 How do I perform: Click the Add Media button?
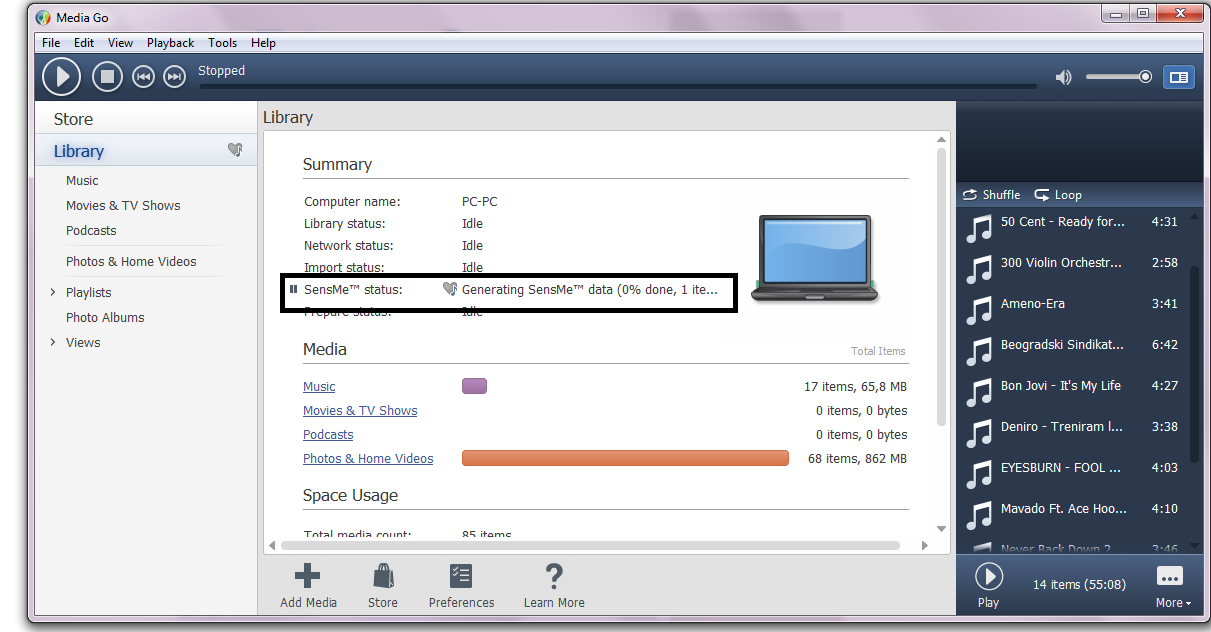click(x=308, y=586)
